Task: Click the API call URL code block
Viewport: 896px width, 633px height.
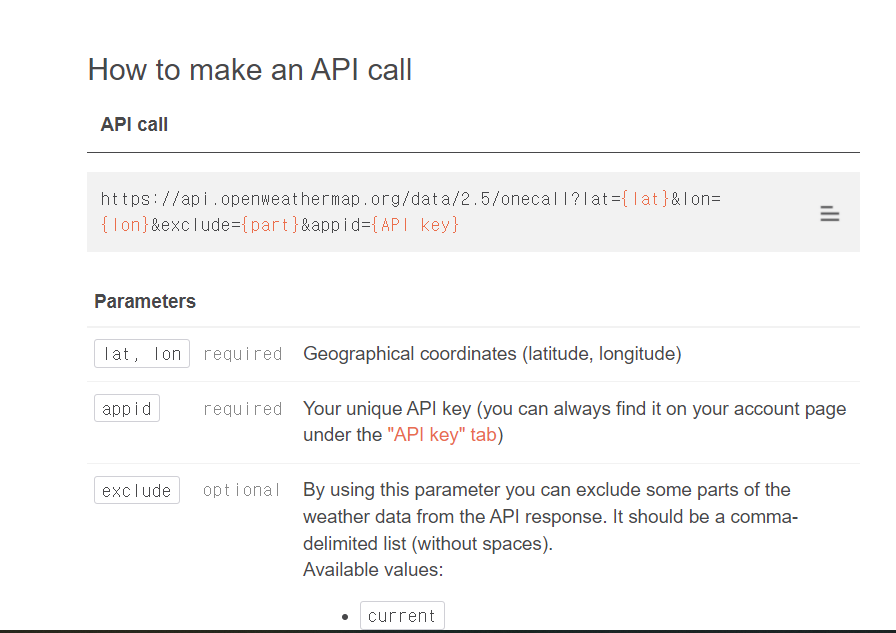Action: pos(473,212)
